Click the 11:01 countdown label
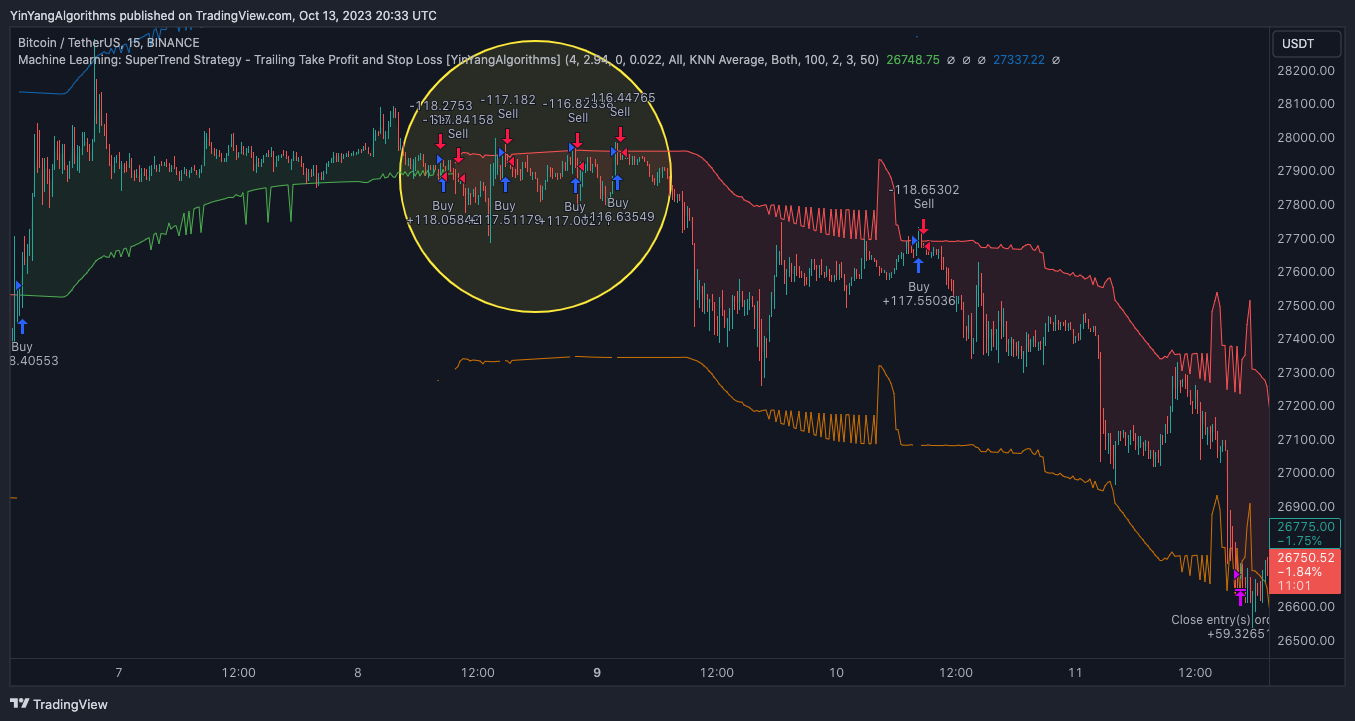 coord(1295,586)
